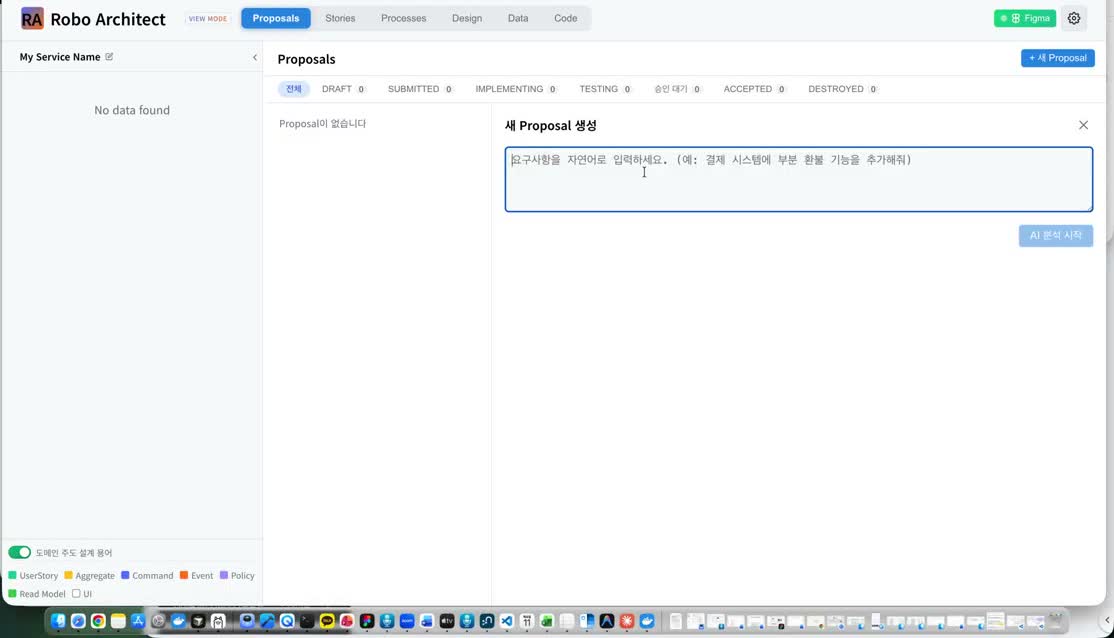The image size is (1114, 638).
Task: Click the AI 분석 시작 button
Action: point(1055,235)
